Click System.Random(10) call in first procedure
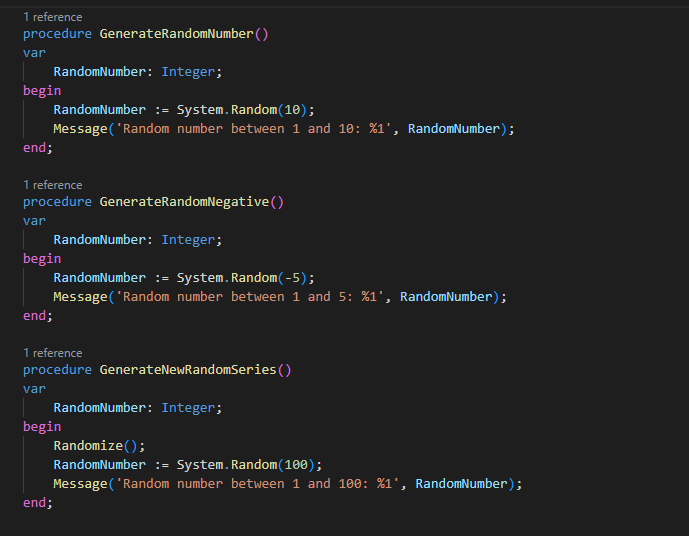Image resolution: width=689 pixels, height=536 pixels. pos(242,109)
